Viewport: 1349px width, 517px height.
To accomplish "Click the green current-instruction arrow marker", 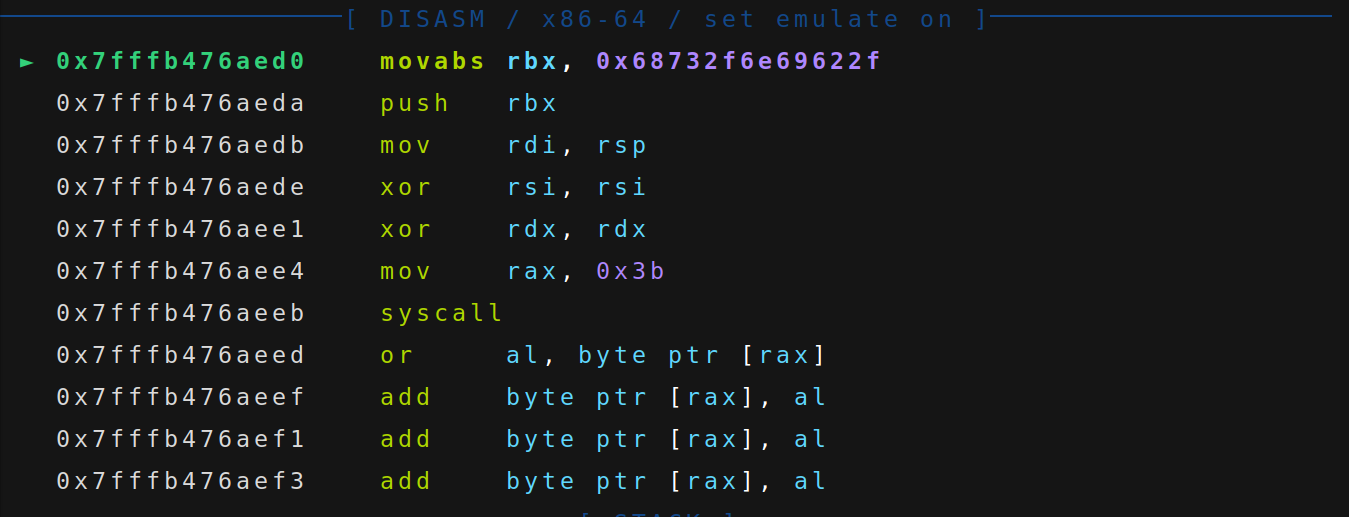I will click(x=27, y=62).
